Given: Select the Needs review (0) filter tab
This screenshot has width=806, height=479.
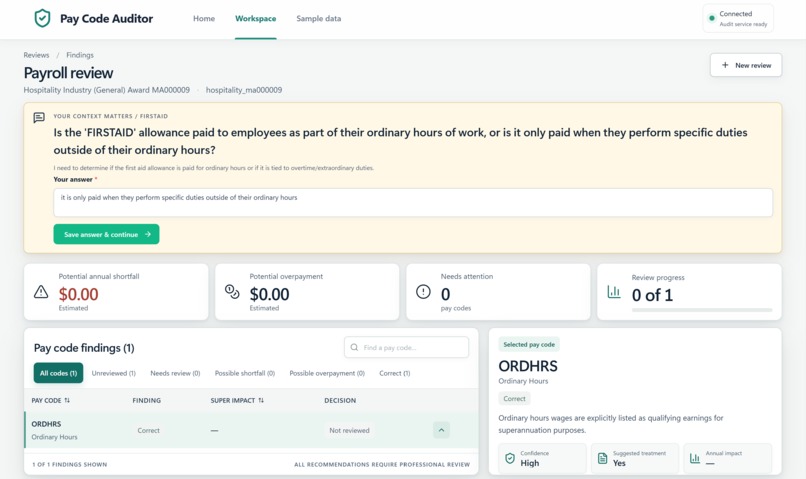Looking at the screenshot, I should click(x=175, y=373).
